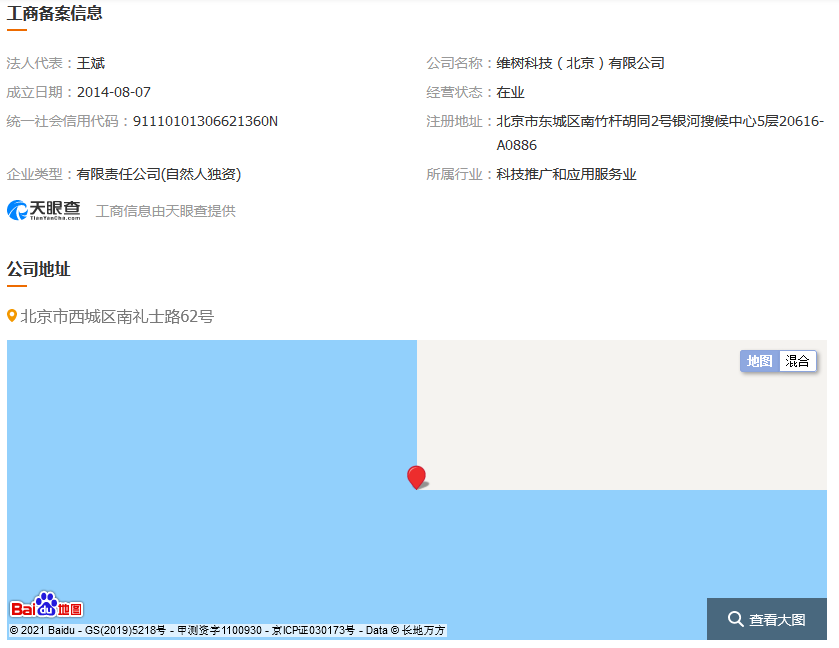This screenshot has height=648, width=839.
Task: Open the larger map via 查看大图
Action: tap(767, 619)
